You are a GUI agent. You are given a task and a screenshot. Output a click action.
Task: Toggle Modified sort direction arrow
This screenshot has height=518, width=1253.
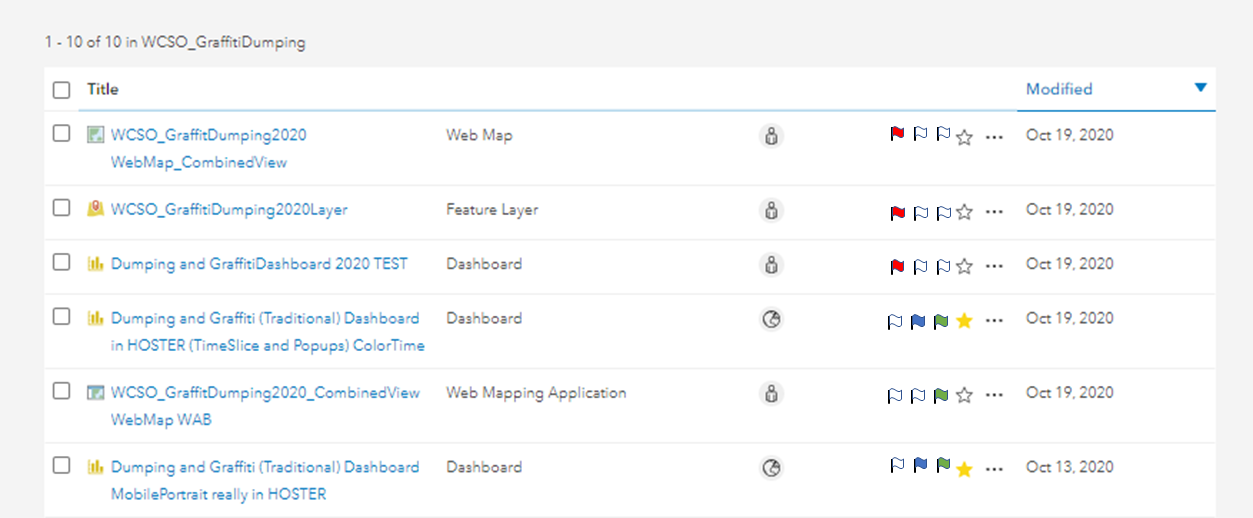(1201, 88)
